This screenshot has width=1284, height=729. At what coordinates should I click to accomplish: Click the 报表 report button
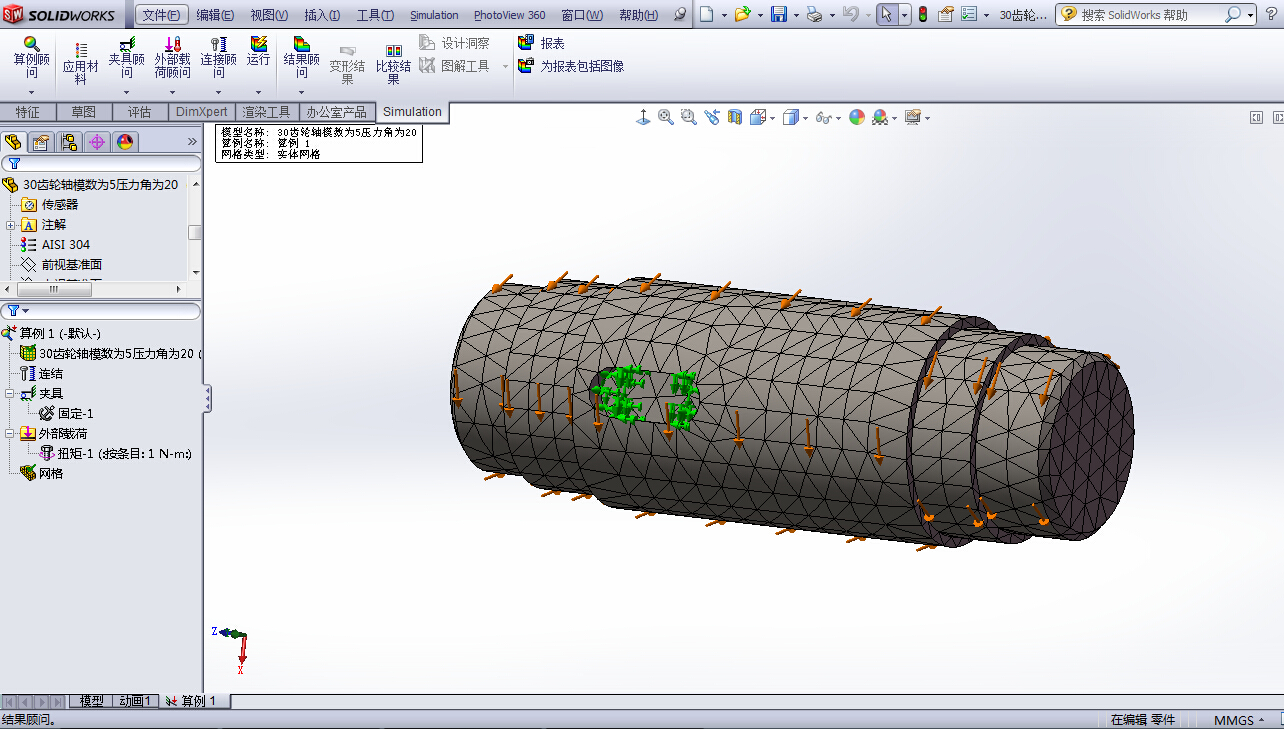[x=541, y=43]
